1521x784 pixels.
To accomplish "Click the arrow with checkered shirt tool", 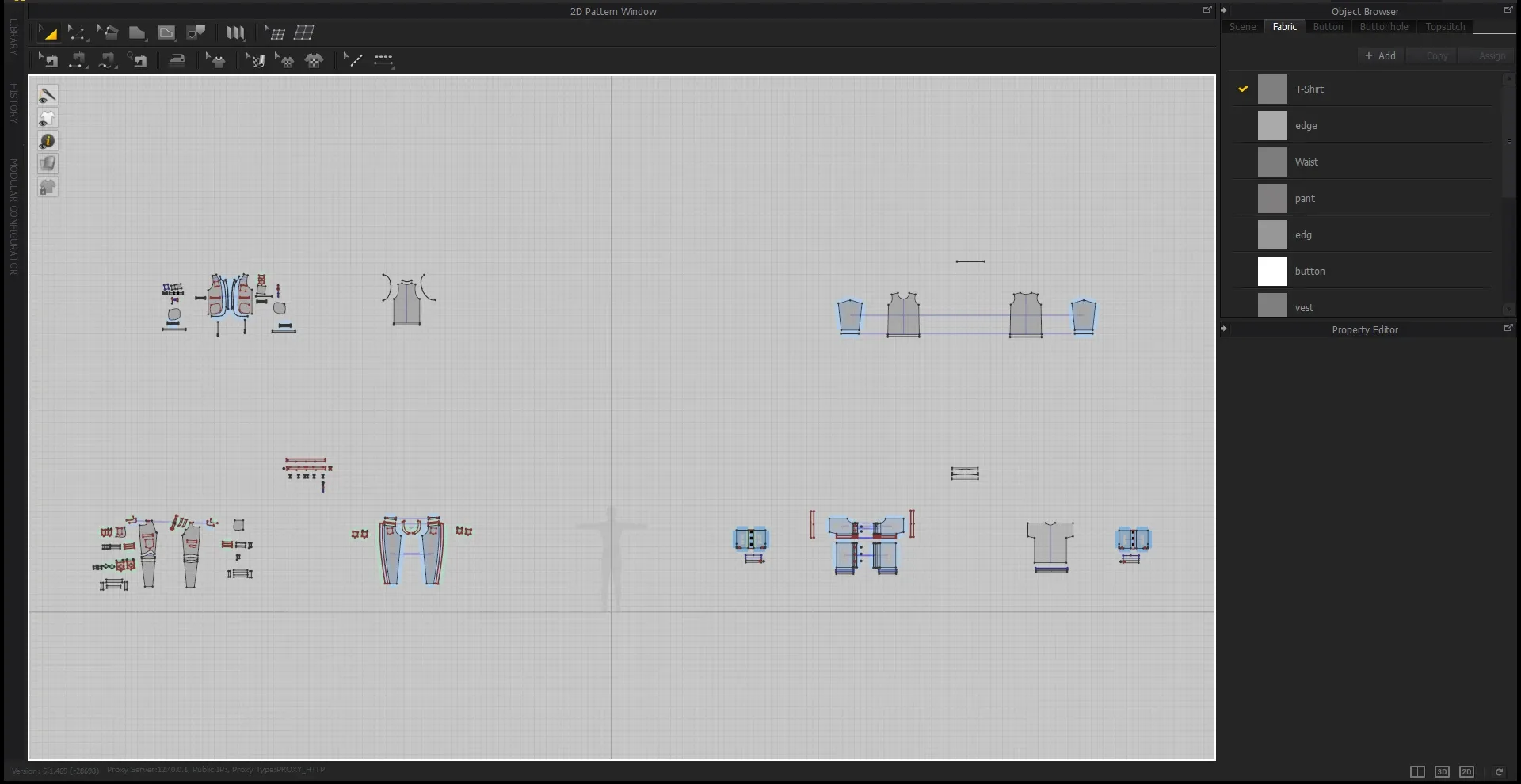I will click(x=284, y=60).
